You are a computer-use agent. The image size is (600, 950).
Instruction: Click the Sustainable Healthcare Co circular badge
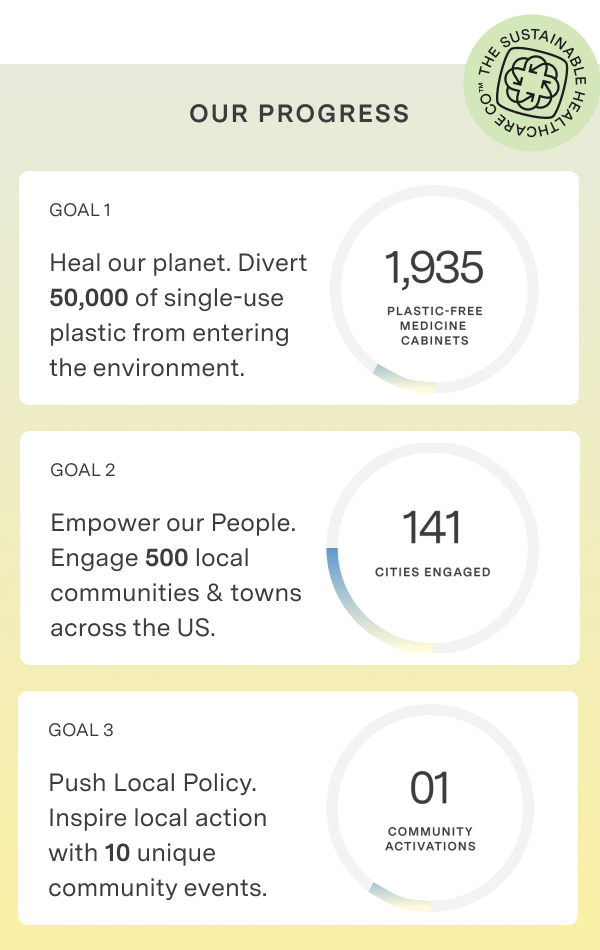coord(532,83)
